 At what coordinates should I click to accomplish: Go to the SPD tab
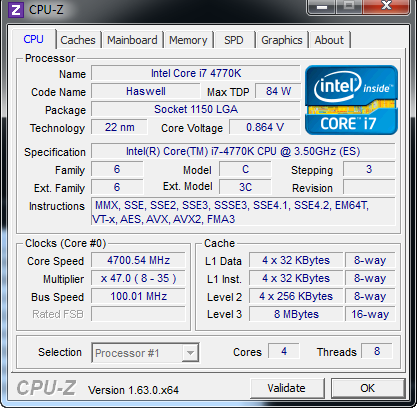[x=234, y=40]
